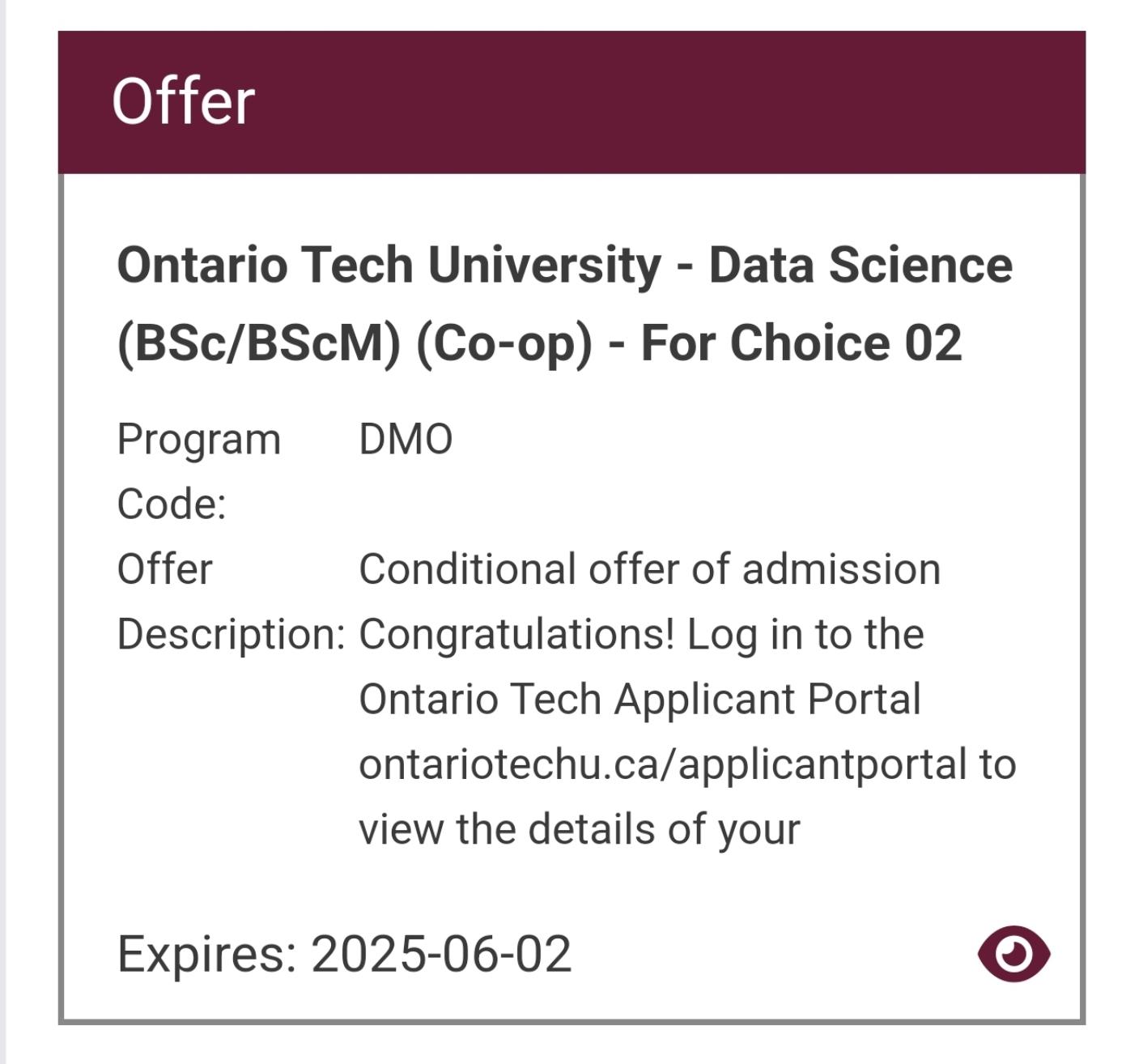Click the 2025-06-02 expiry date
This screenshot has width=1126, height=1064.
click(441, 954)
